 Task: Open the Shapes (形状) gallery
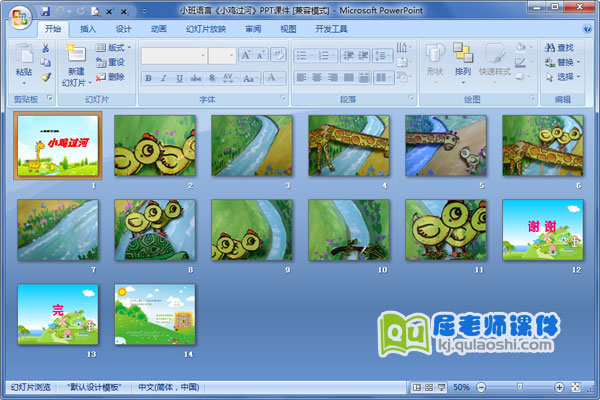[435, 64]
